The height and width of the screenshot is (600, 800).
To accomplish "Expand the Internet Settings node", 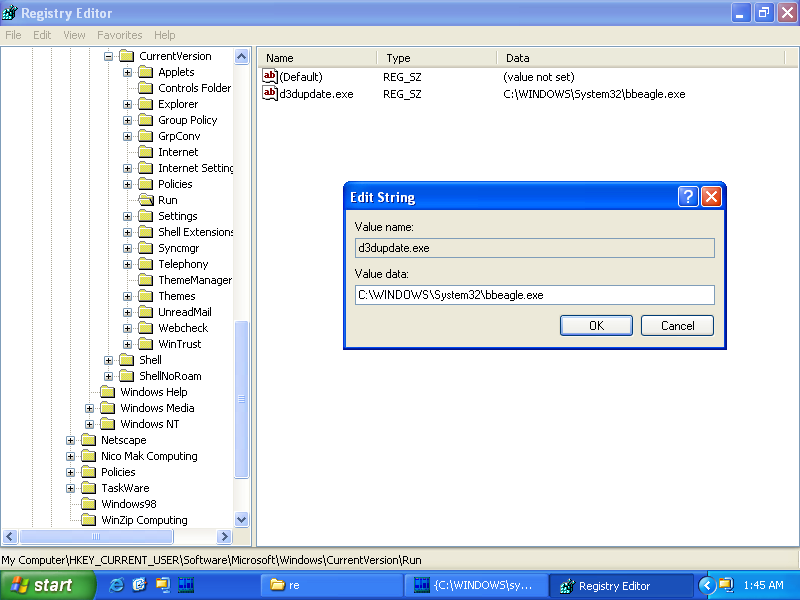I will click(x=128, y=168).
